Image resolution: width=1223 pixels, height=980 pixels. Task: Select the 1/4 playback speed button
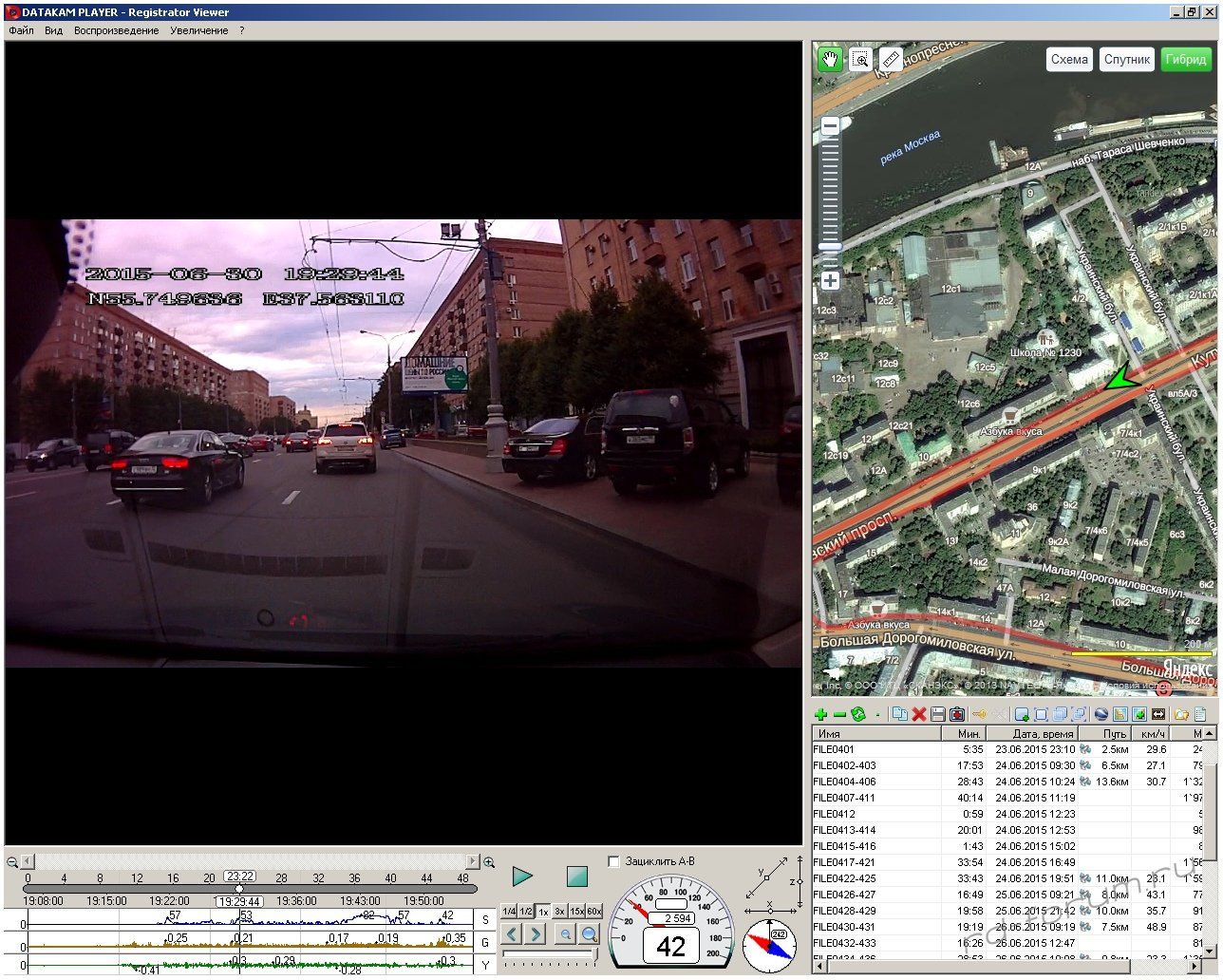(x=510, y=912)
